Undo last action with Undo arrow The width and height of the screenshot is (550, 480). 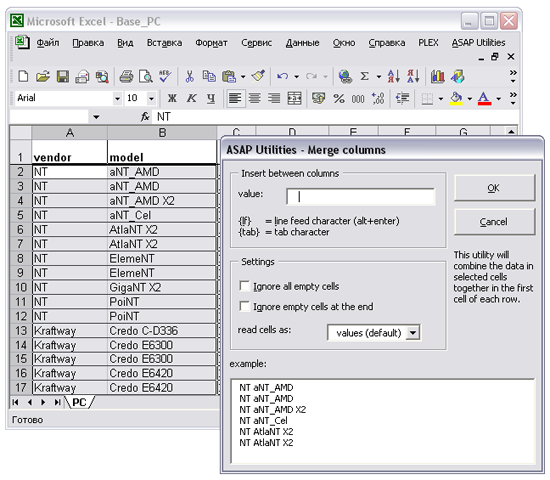pyautogui.click(x=282, y=76)
